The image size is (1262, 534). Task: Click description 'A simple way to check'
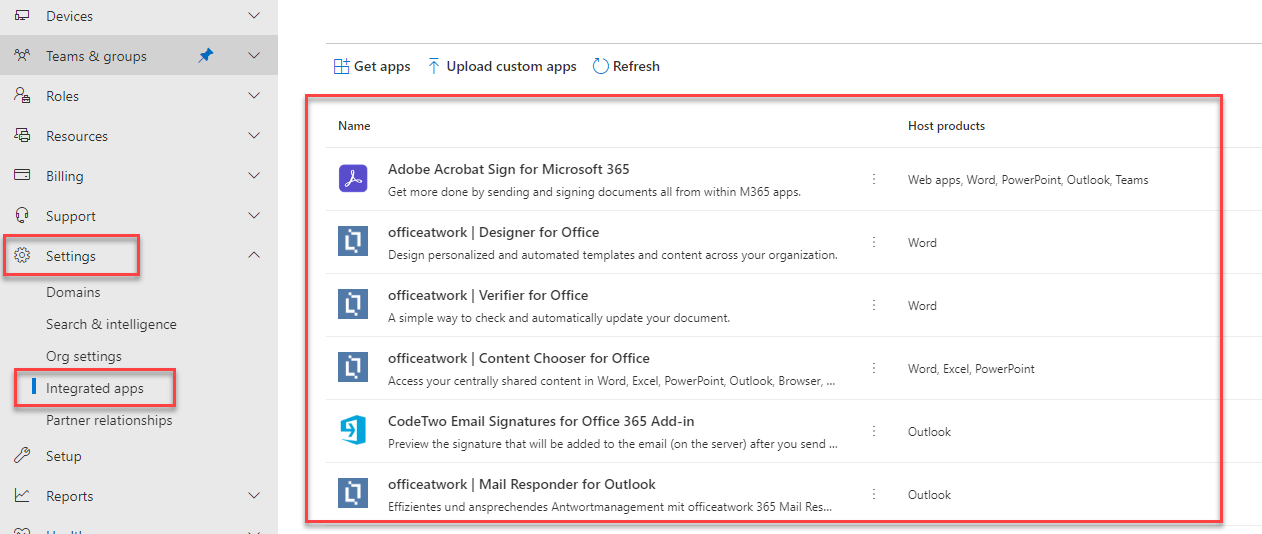(559, 317)
